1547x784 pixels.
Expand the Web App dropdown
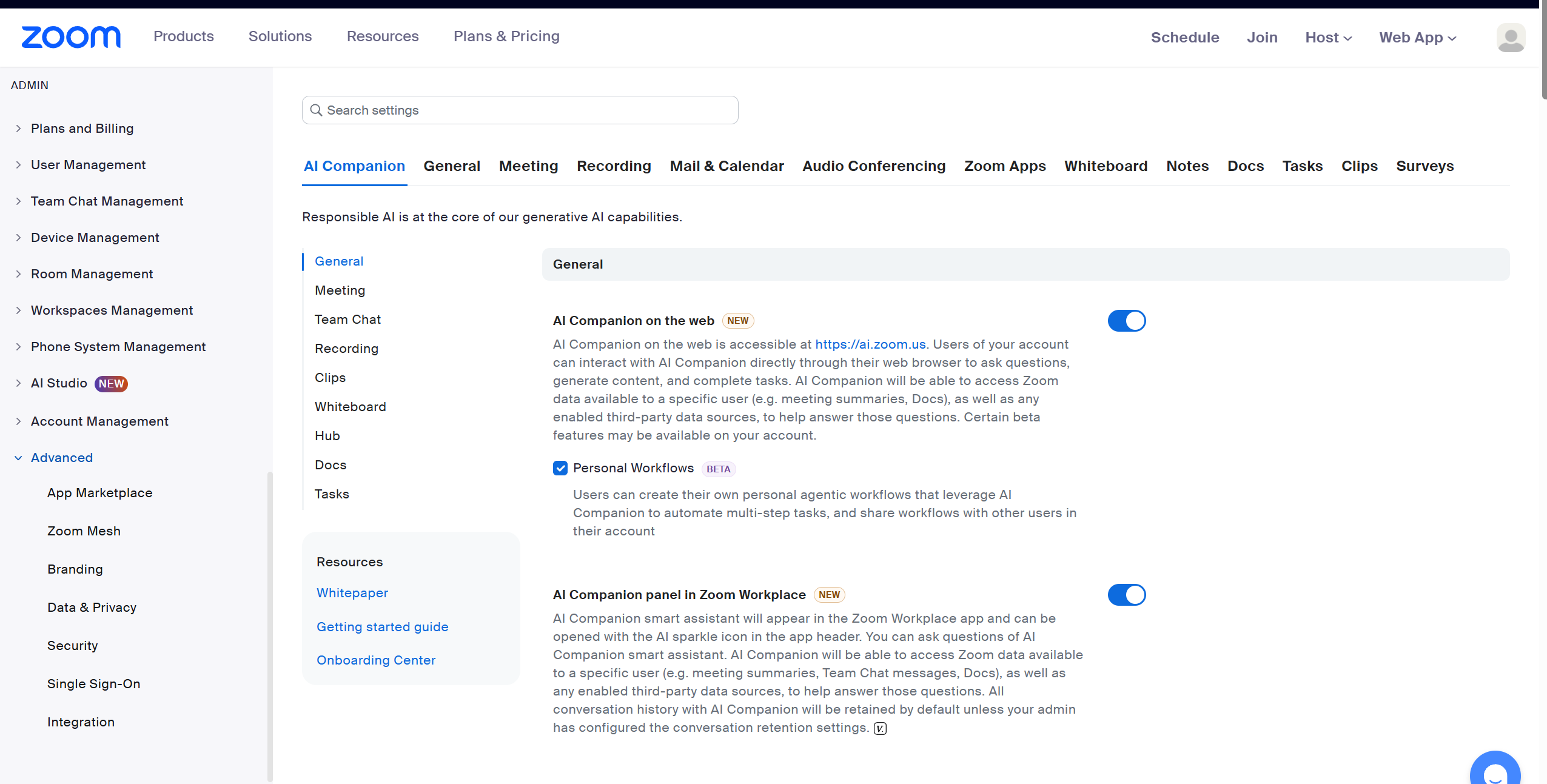pyautogui.click(x=1417, y=38)
